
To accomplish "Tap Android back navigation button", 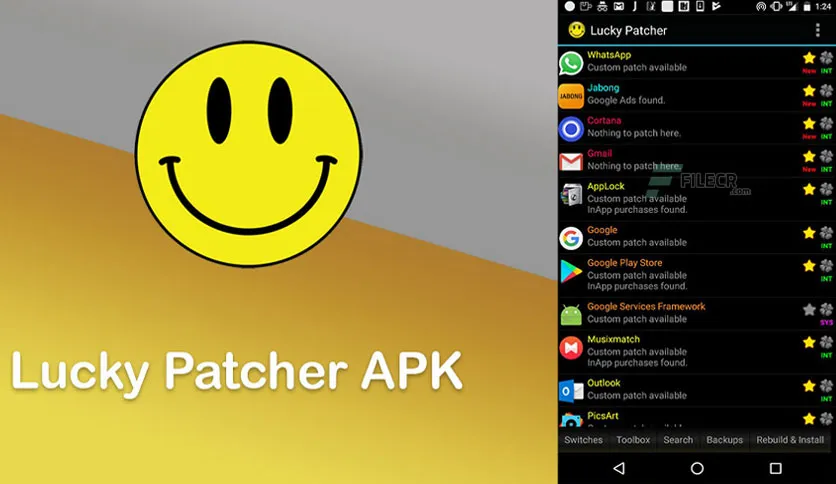I will (618, 468).
